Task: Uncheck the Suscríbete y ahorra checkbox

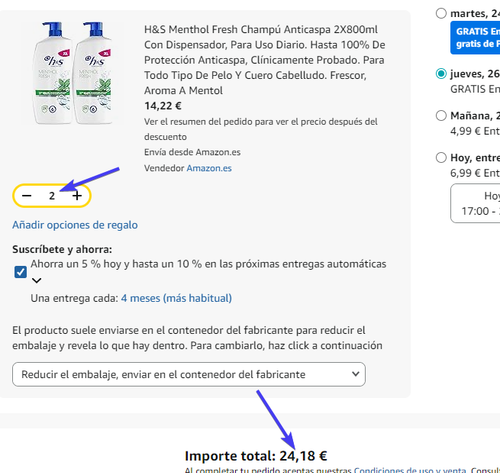Action: [x=20, y=272]
